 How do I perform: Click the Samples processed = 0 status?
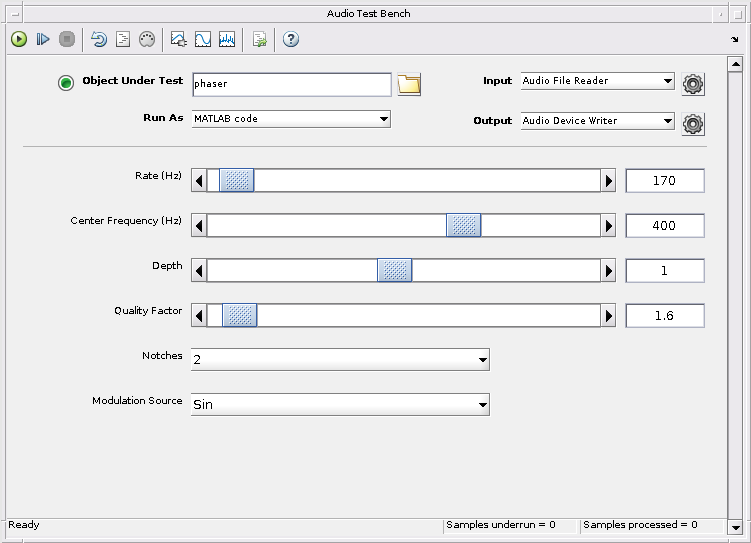tap(640, 525)
